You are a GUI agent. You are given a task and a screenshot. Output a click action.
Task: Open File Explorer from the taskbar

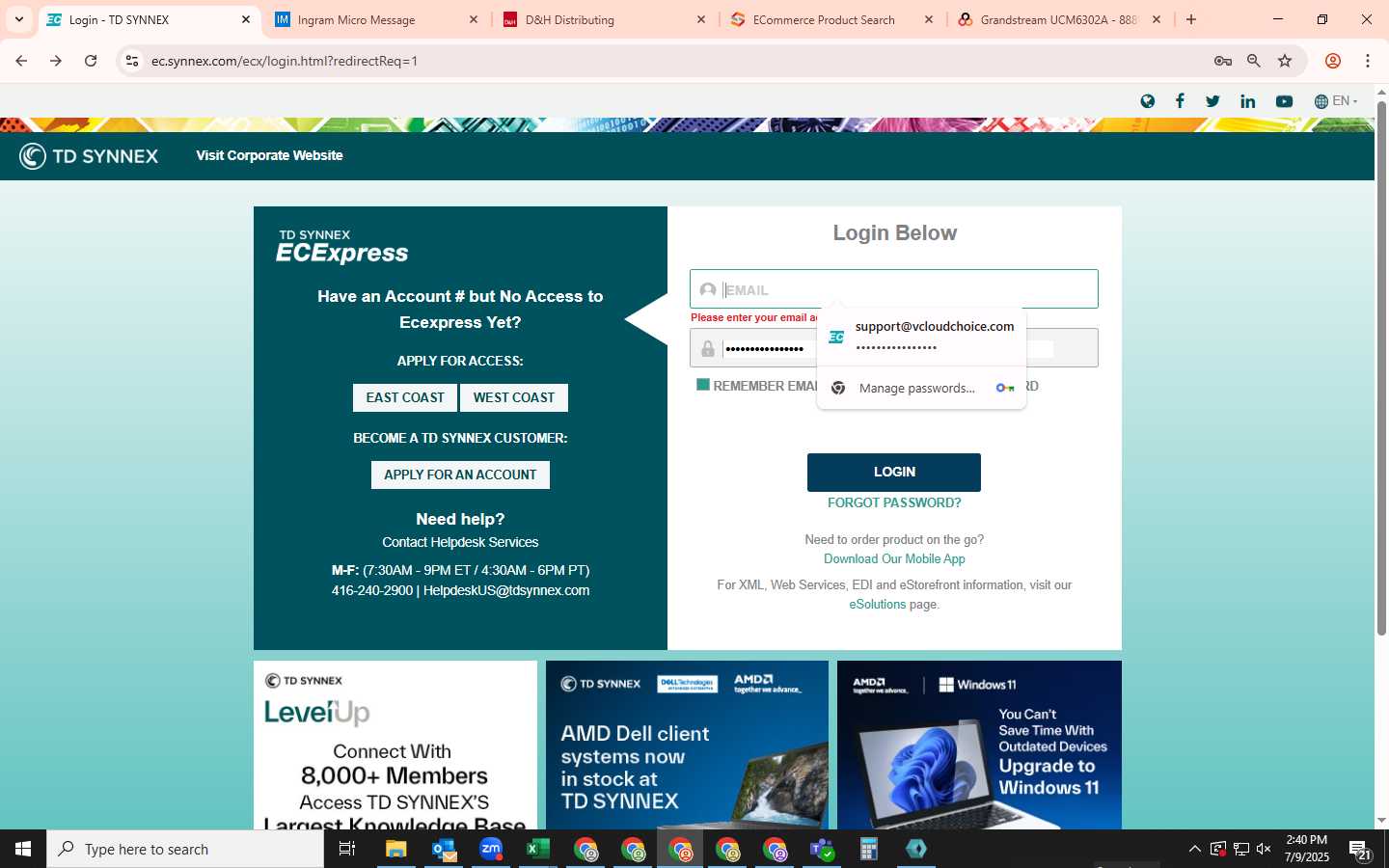(396, 849)
